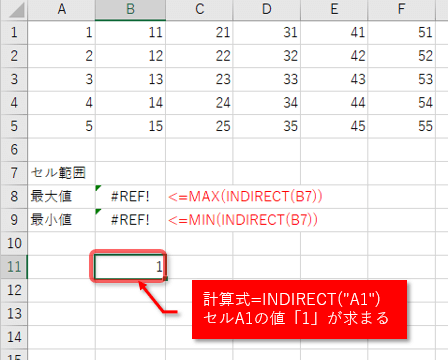
Task: Click cell A1 containing 1
Action: 61,32
